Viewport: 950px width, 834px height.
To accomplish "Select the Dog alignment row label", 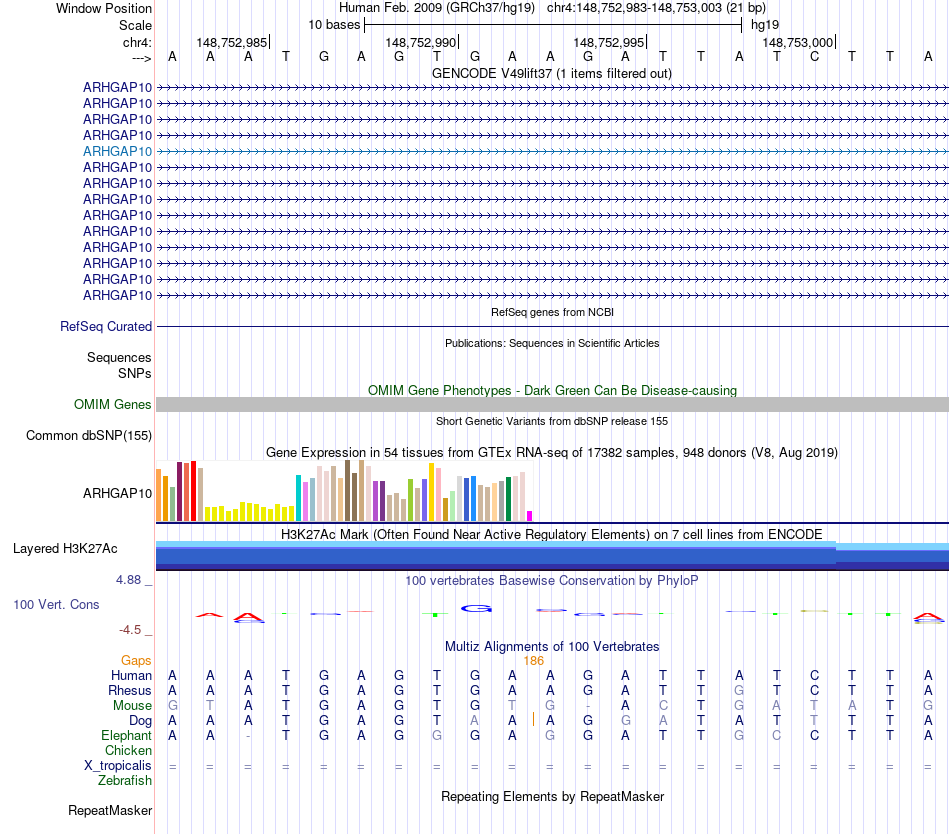I will click(140, 721).
